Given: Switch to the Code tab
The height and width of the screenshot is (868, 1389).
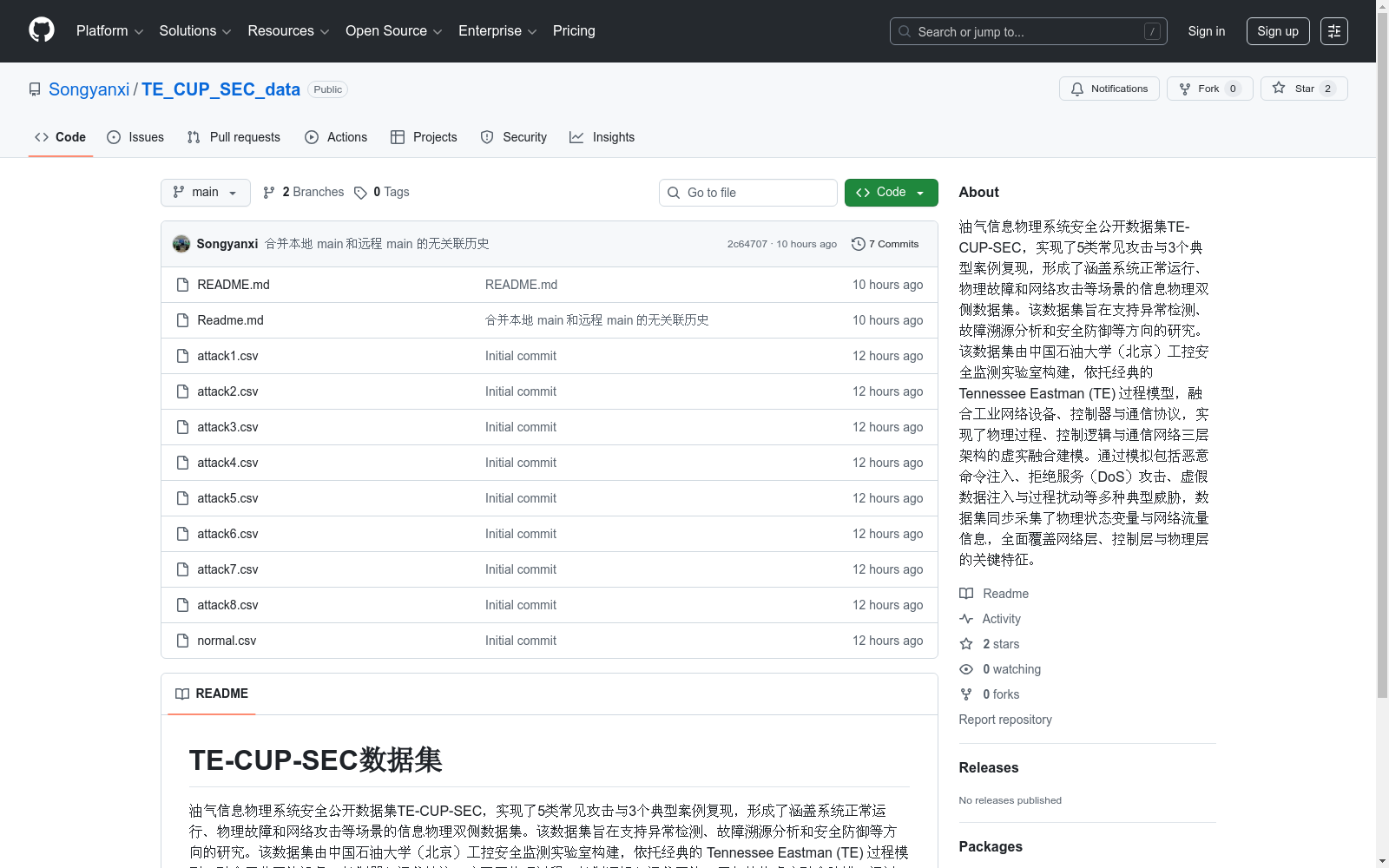Looking at the screenshot, I should 61,137.
